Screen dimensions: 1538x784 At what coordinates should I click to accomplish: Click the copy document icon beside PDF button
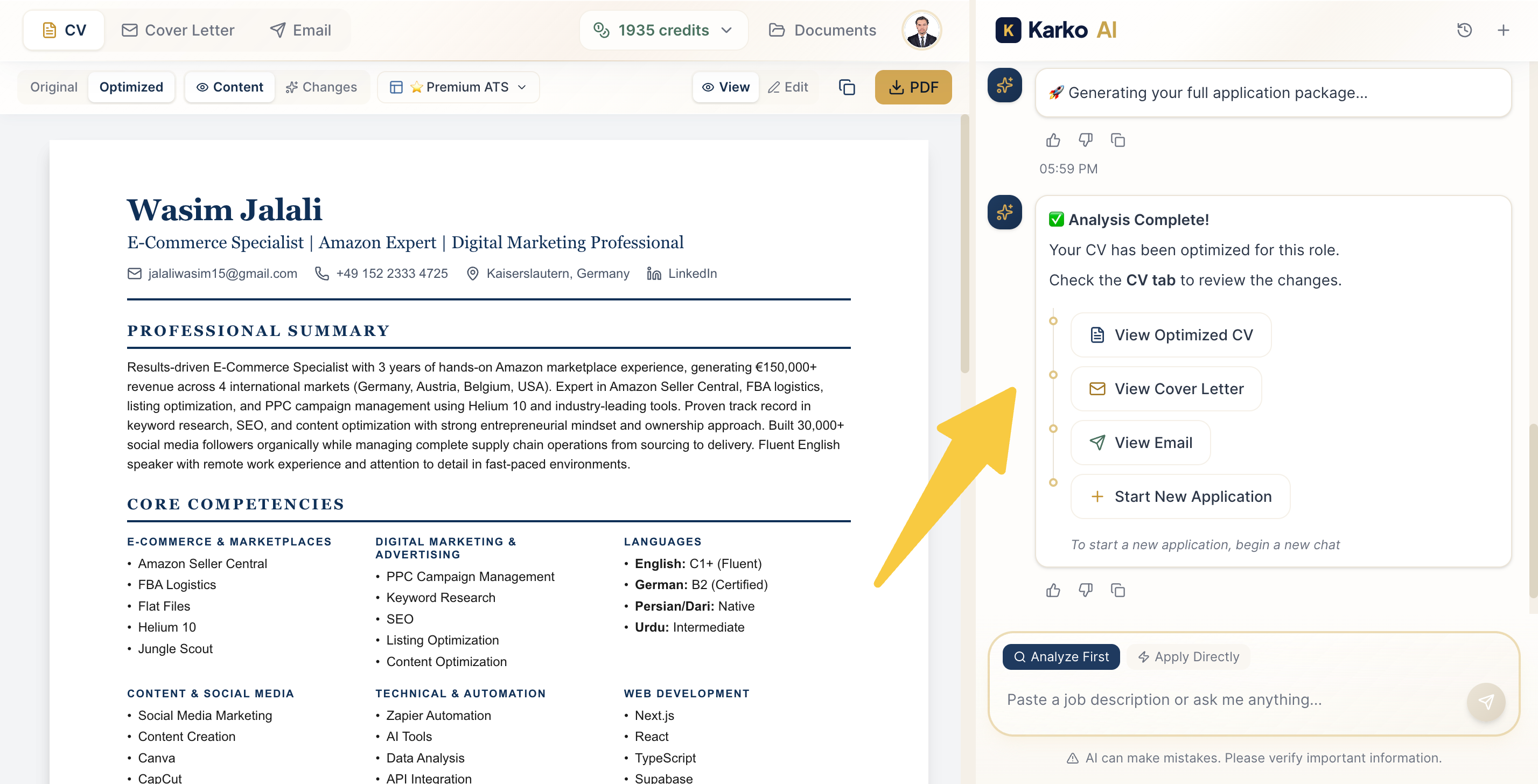847,87
